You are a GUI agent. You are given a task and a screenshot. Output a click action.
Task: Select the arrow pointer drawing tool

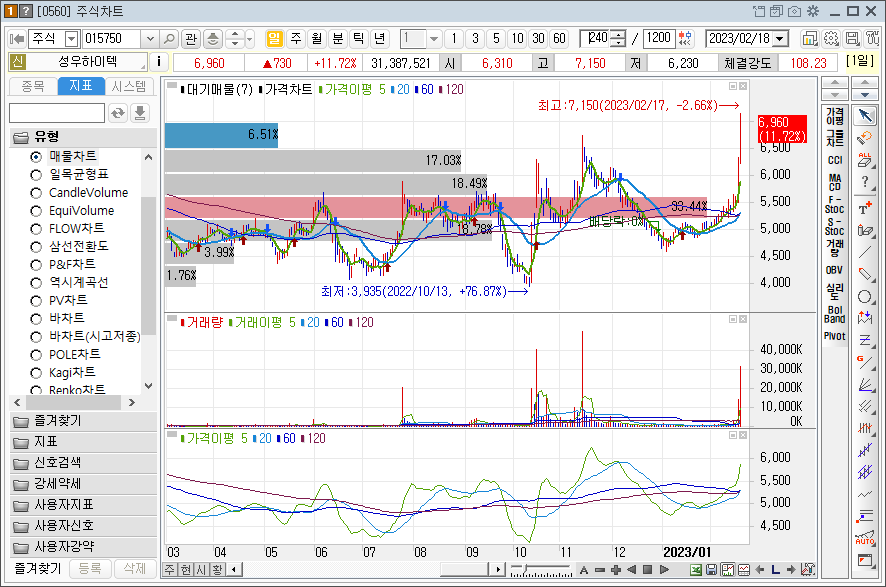pyautogui.click(x=865, y=116)
